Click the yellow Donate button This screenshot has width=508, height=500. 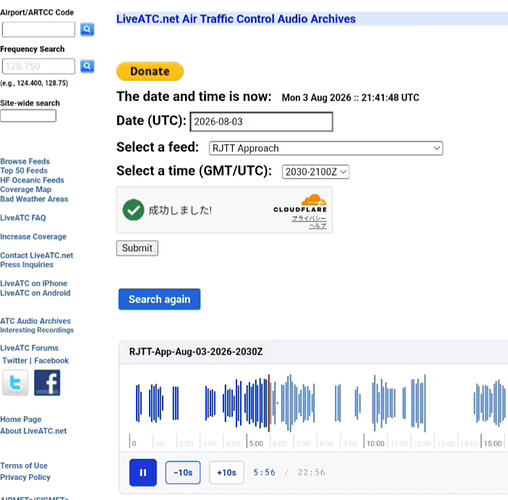150,71
